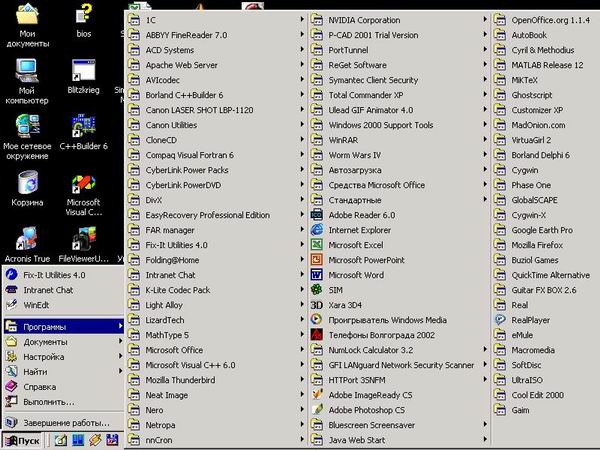Click the Microsoft Excel icon
This screenshot has height=450, width=600.
coord(316,245)
